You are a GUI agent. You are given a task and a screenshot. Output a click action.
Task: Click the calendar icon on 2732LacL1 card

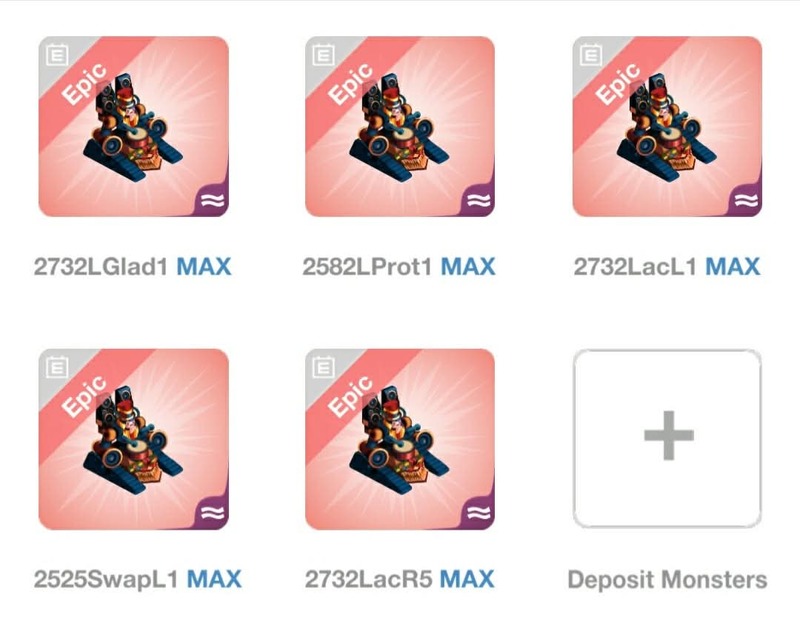click(x=591, y=55)
